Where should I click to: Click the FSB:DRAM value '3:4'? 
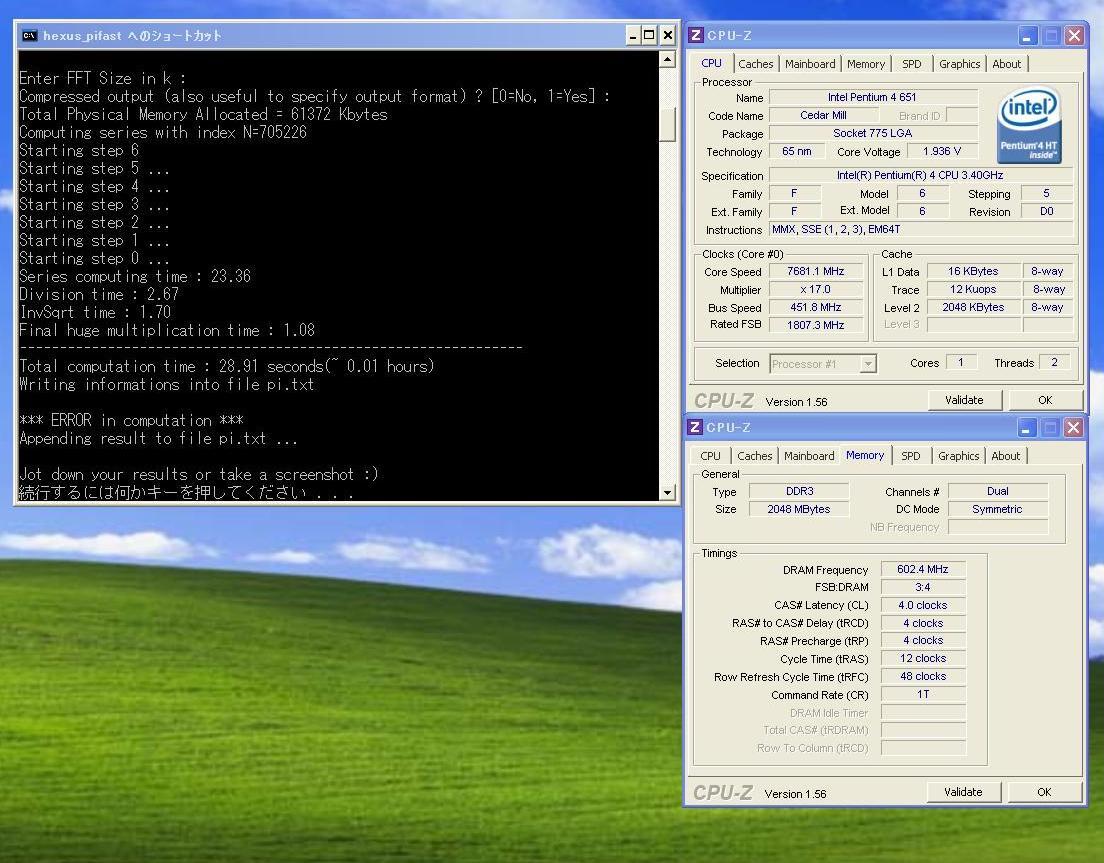point(923,587)
